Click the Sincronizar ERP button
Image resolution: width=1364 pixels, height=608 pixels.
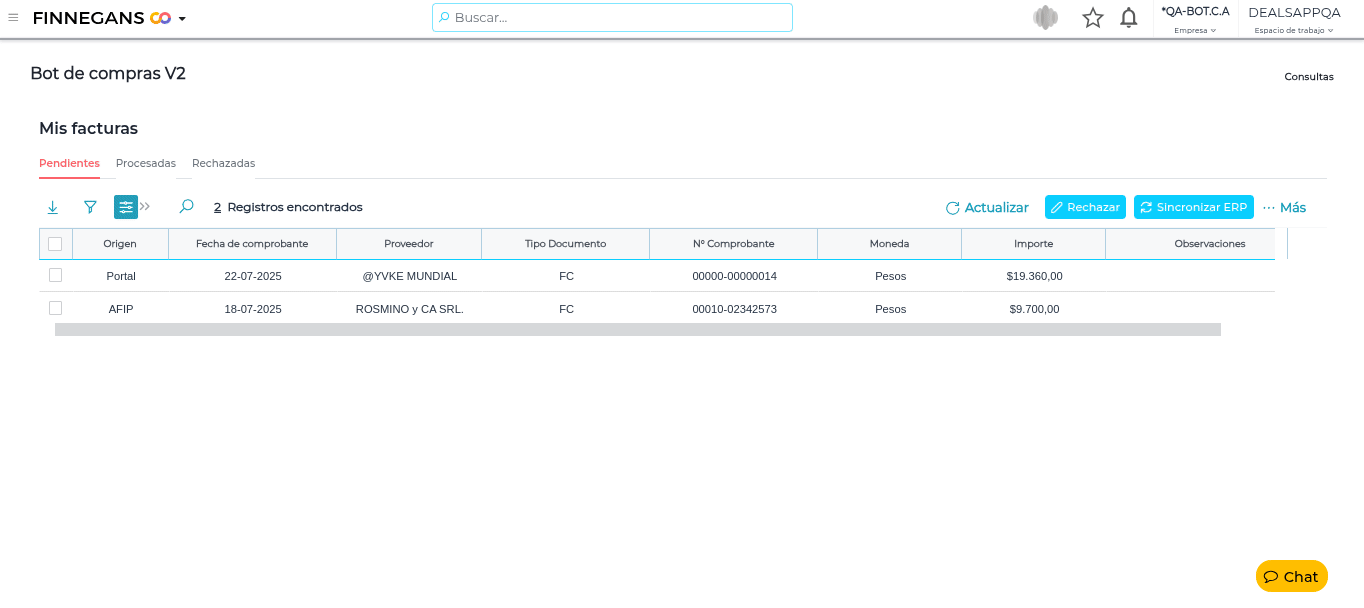pyautogui.click(x=1193, y=207)
